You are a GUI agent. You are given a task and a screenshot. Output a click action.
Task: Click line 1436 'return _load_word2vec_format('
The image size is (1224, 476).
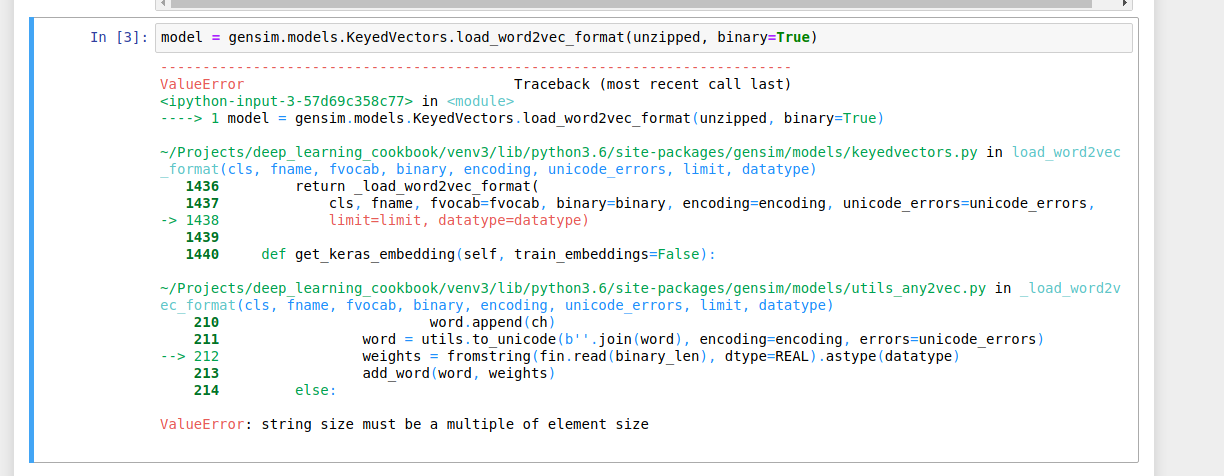pos(362,186)
